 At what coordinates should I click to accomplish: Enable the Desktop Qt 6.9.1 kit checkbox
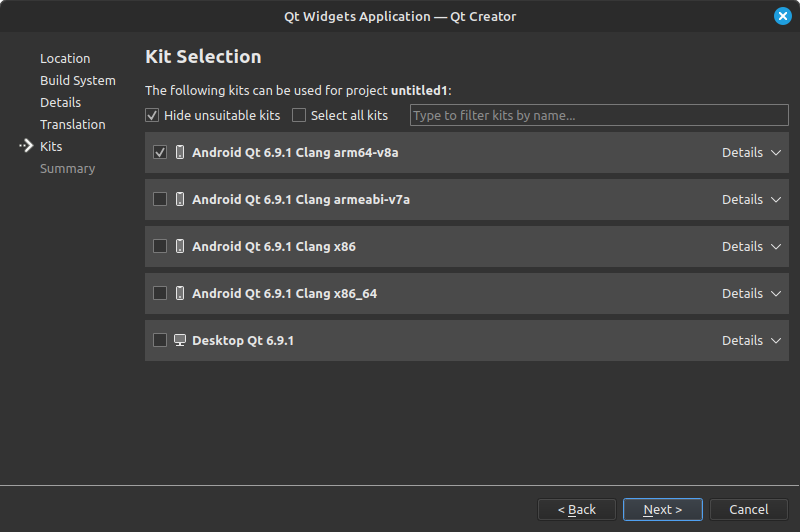[160, 340]
